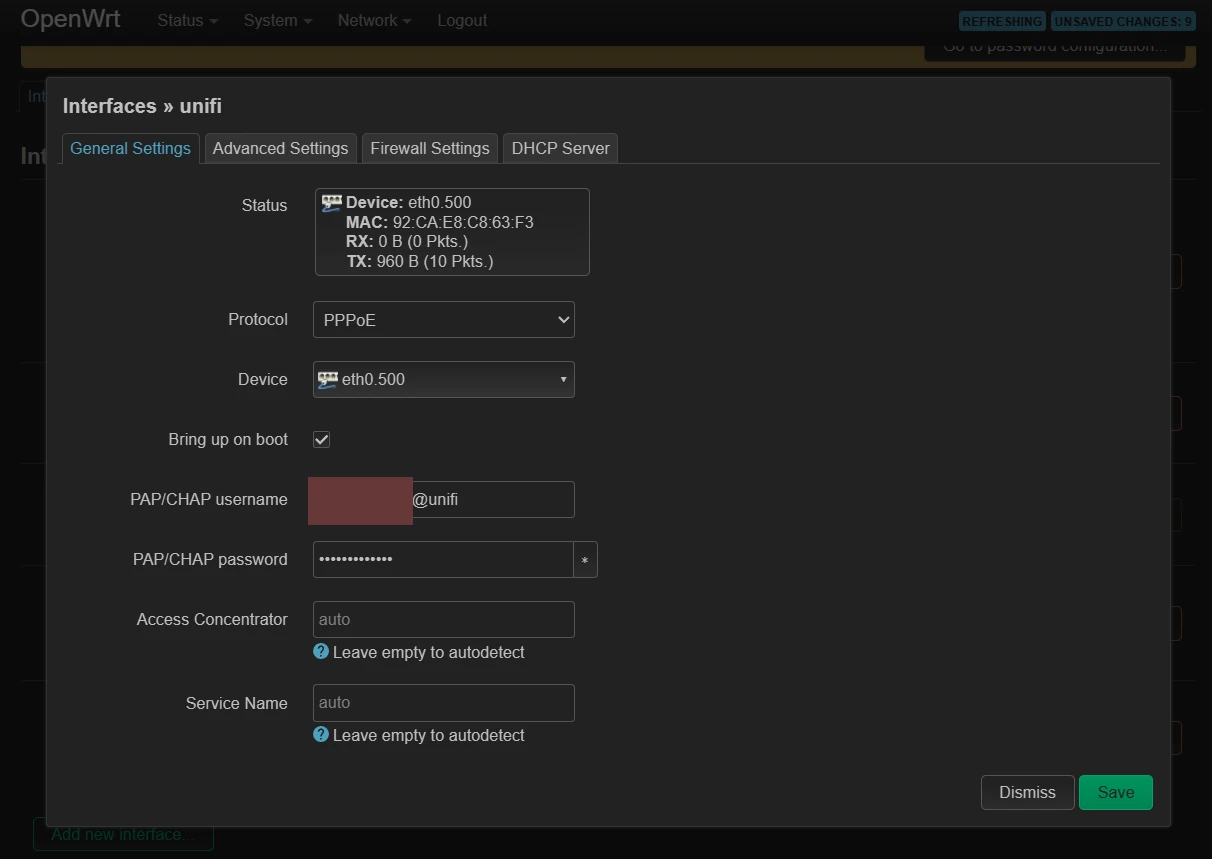Expand the Device eth0.500 dropdown
This screenshot has height=859, width=1212.
[443, 380]
